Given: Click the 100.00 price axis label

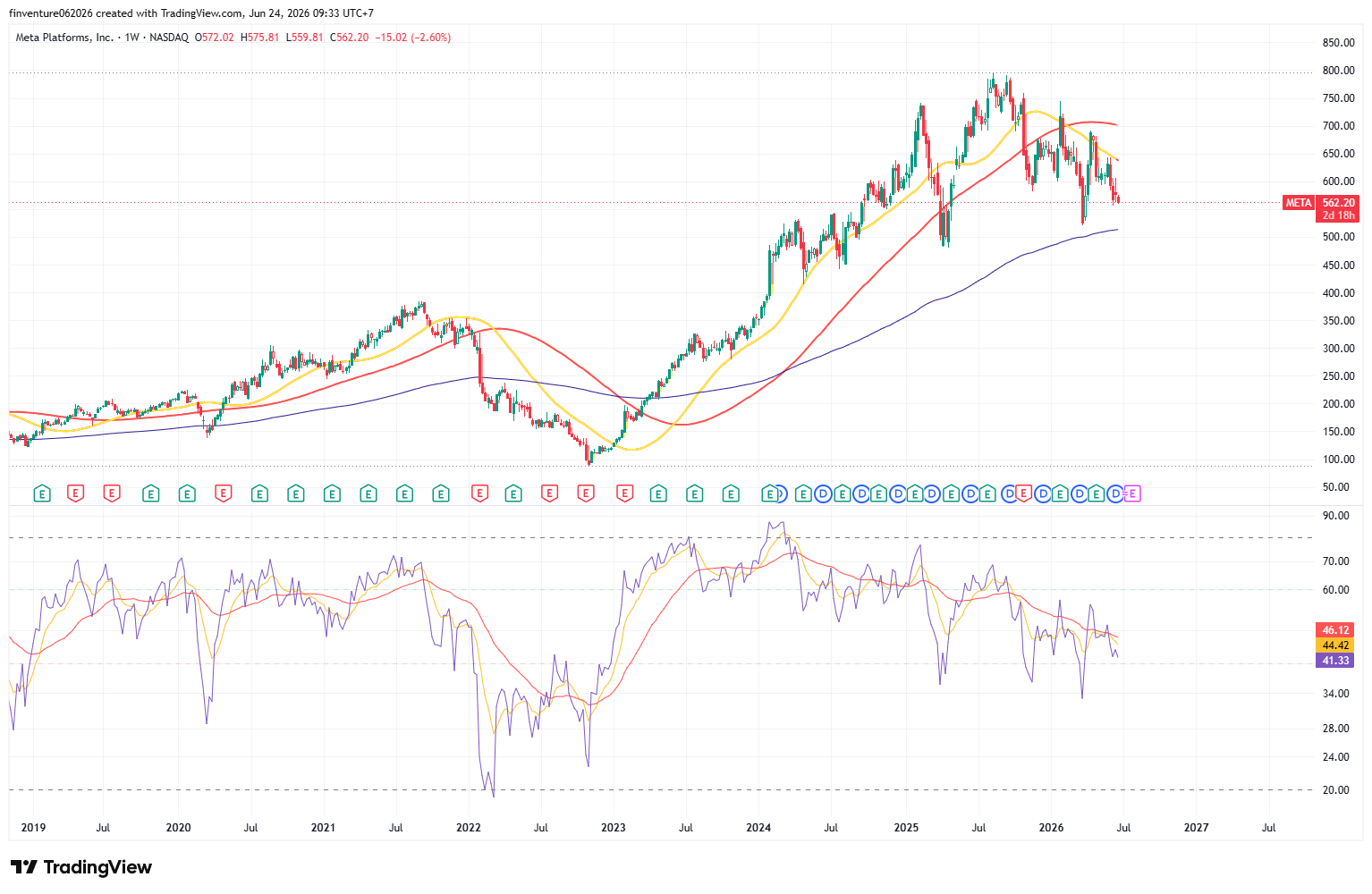Looking at the screenshot, I should coord(1338,460).
